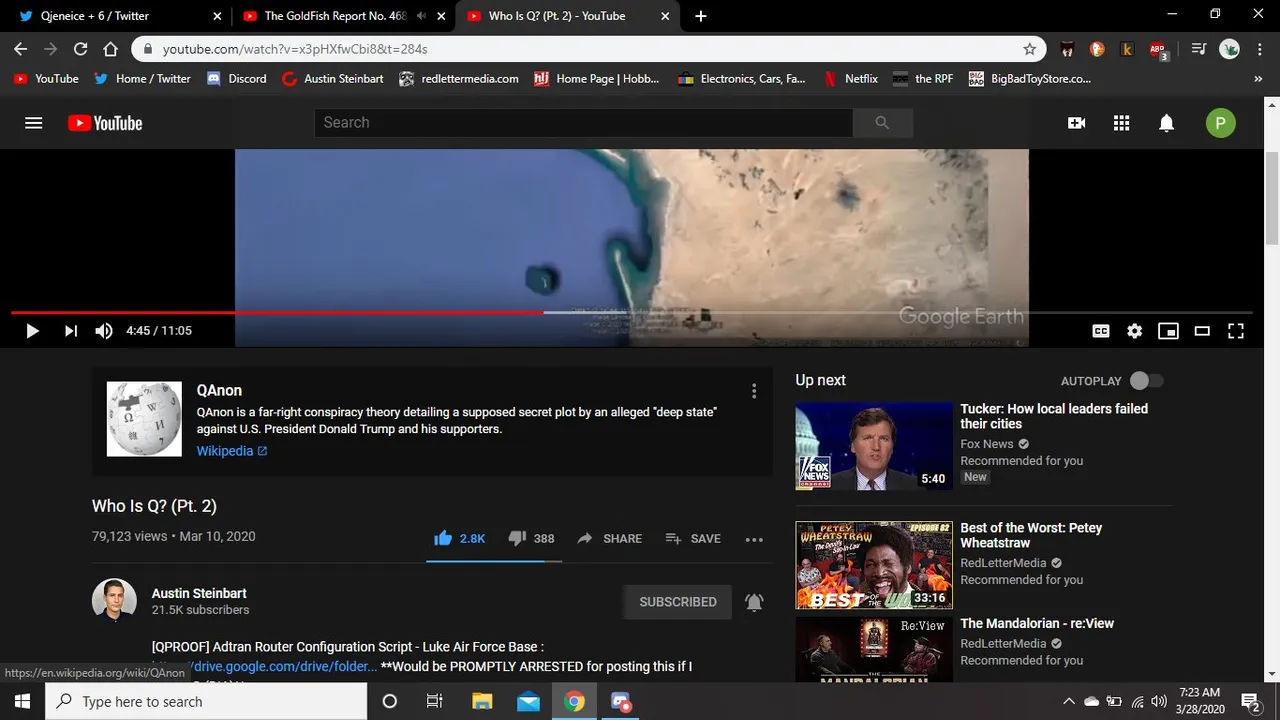Viewport: 1280px width, 720px height.
Task: Click the Windows Start button
Action: click(x=22, y=701)
